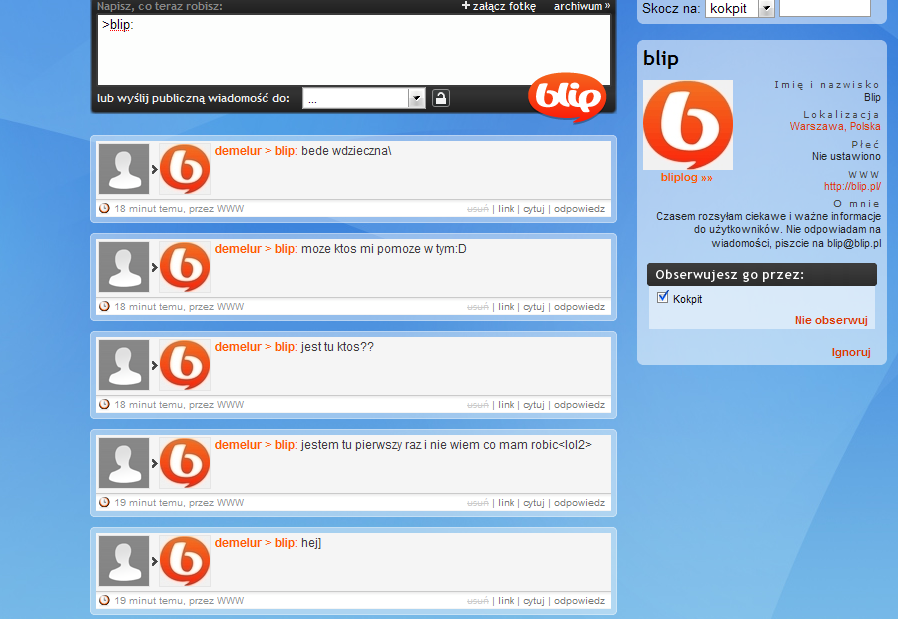898x619 pixels.
Task: Click 'demelur' name in 'hej]' message
Action: click(238, 543)
